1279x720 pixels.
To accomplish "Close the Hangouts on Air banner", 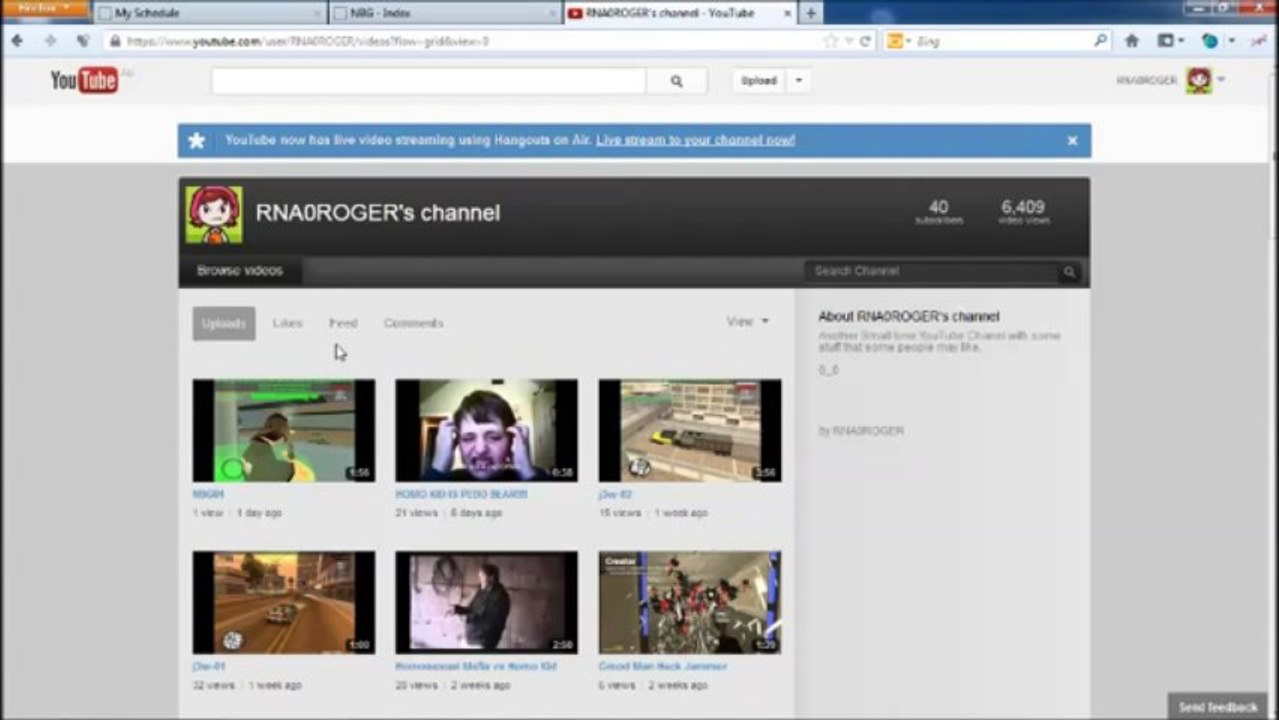I will (x=1072, y=141).
